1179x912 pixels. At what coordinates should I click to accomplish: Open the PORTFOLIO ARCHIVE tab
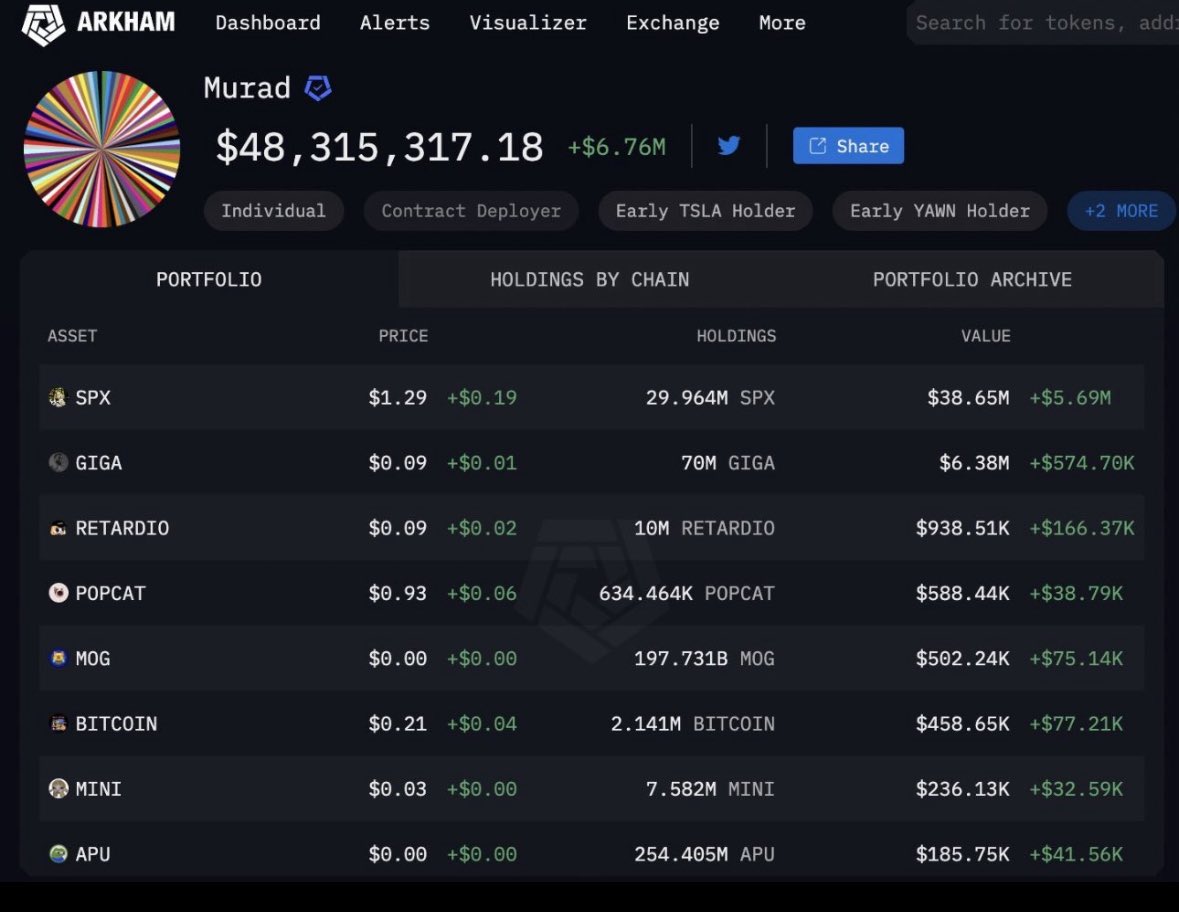[972, 280]
